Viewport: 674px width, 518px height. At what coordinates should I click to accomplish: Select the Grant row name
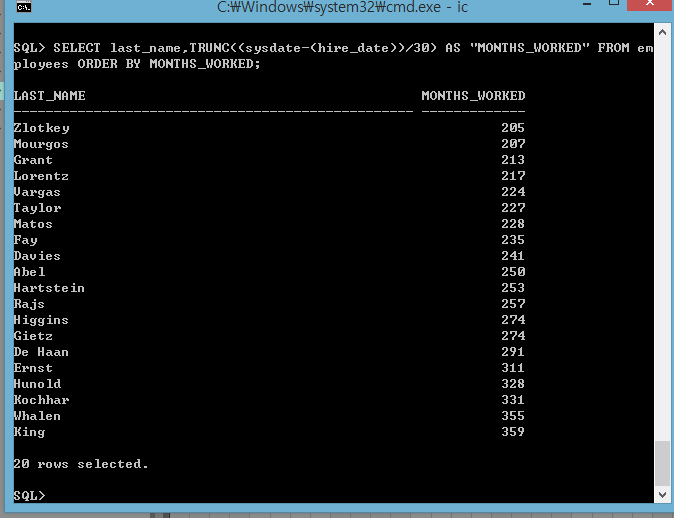click(x=33, y=160)
